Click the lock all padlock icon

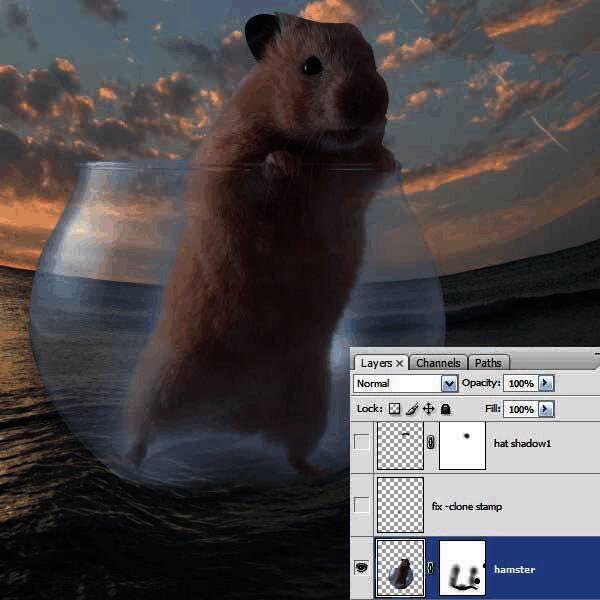click(445, 409)
